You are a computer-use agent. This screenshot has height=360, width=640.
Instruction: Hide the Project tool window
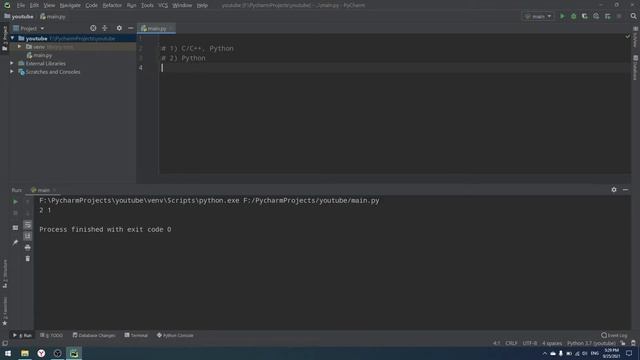pyautogui.click(x=131, y=28)
